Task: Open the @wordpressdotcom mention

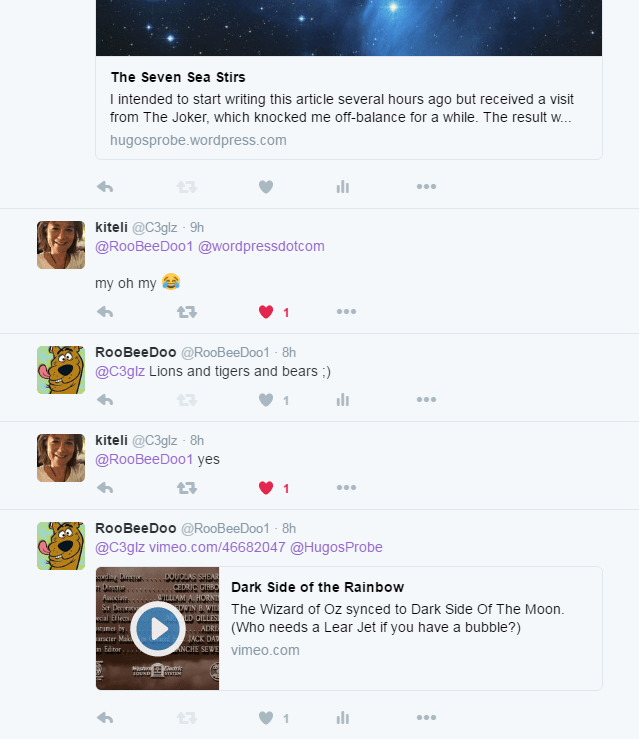Action: (x=261, y=246)
